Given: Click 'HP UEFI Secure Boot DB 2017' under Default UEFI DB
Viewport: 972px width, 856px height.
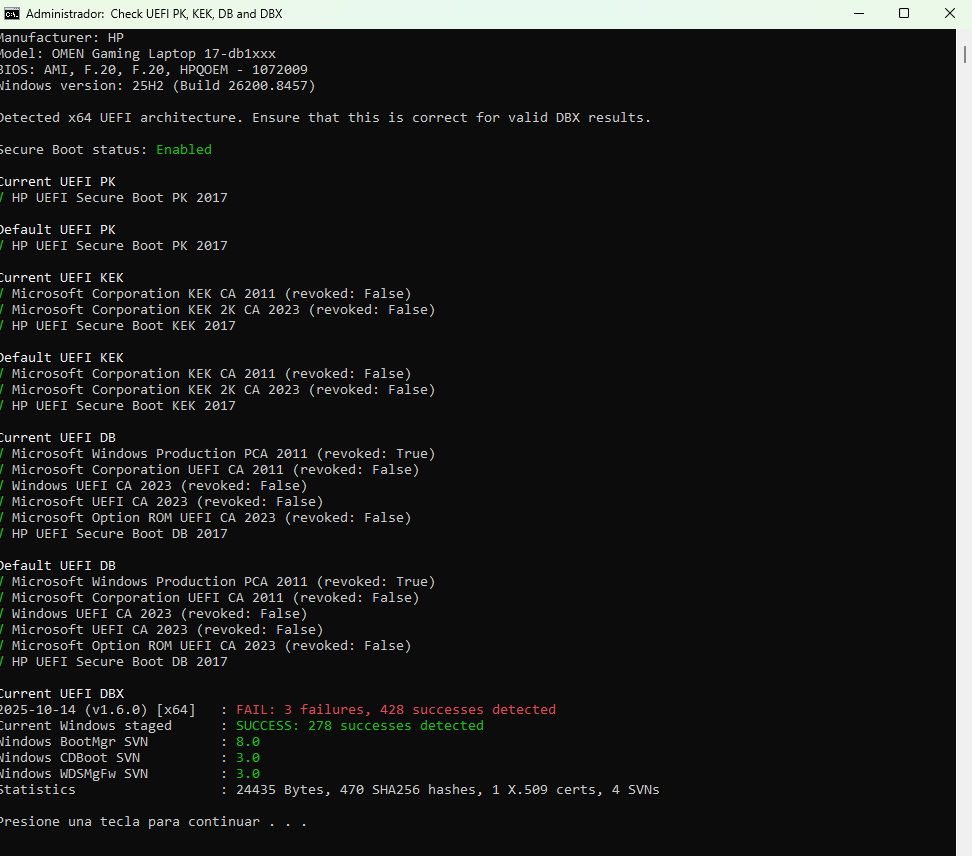Looking at the screenshot, I should click(x=120, y=661).
